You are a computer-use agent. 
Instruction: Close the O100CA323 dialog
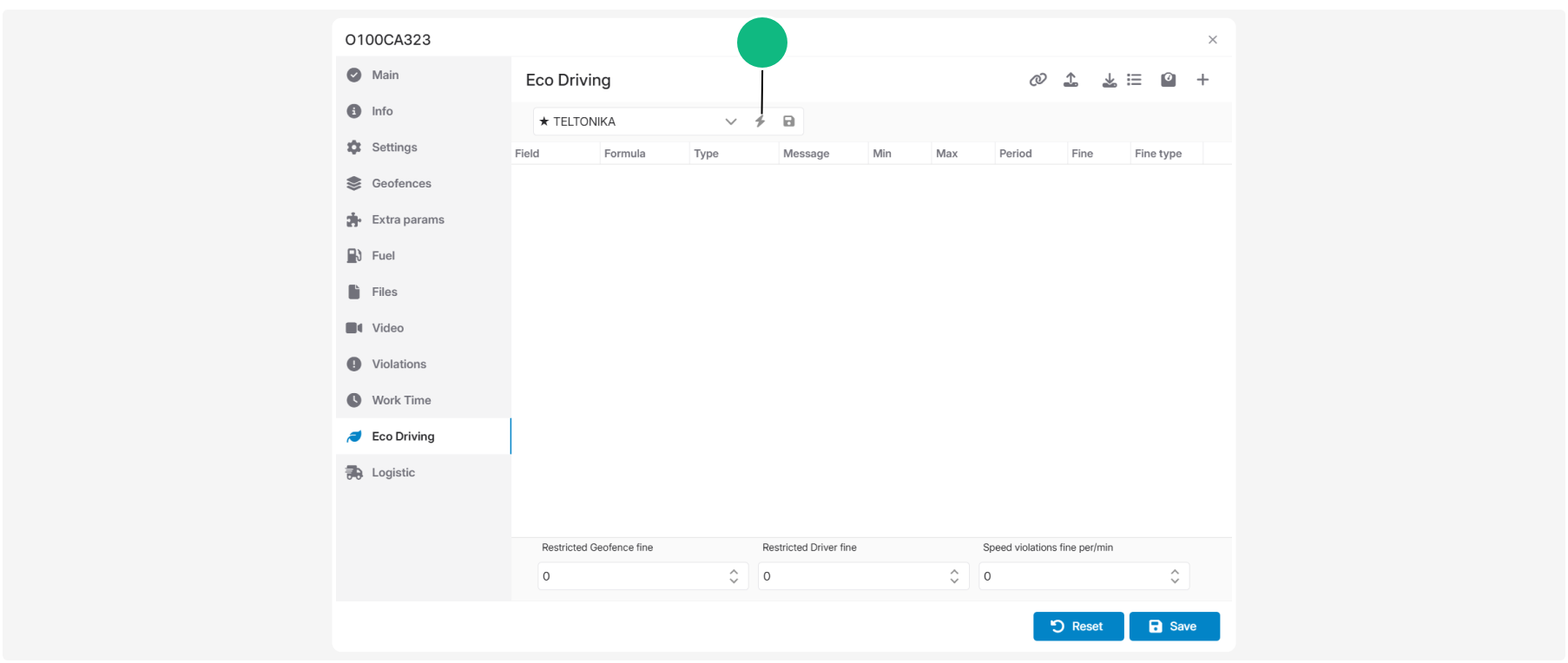coord(1213,40)
